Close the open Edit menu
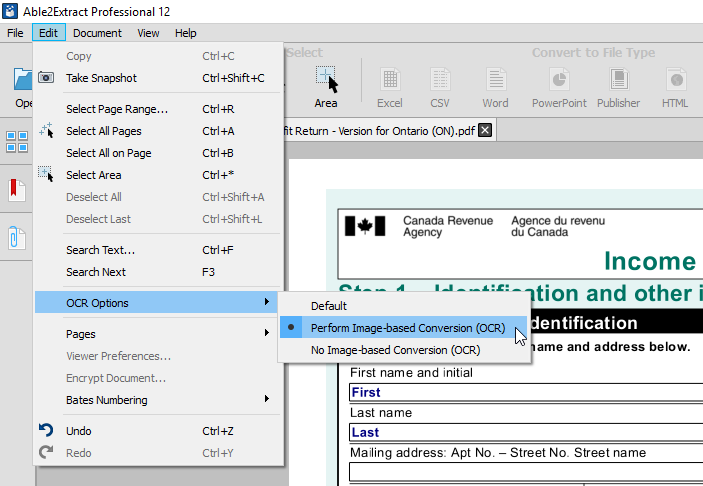The height and width of the screenshot is (486, 703). (x=48, y=33)
